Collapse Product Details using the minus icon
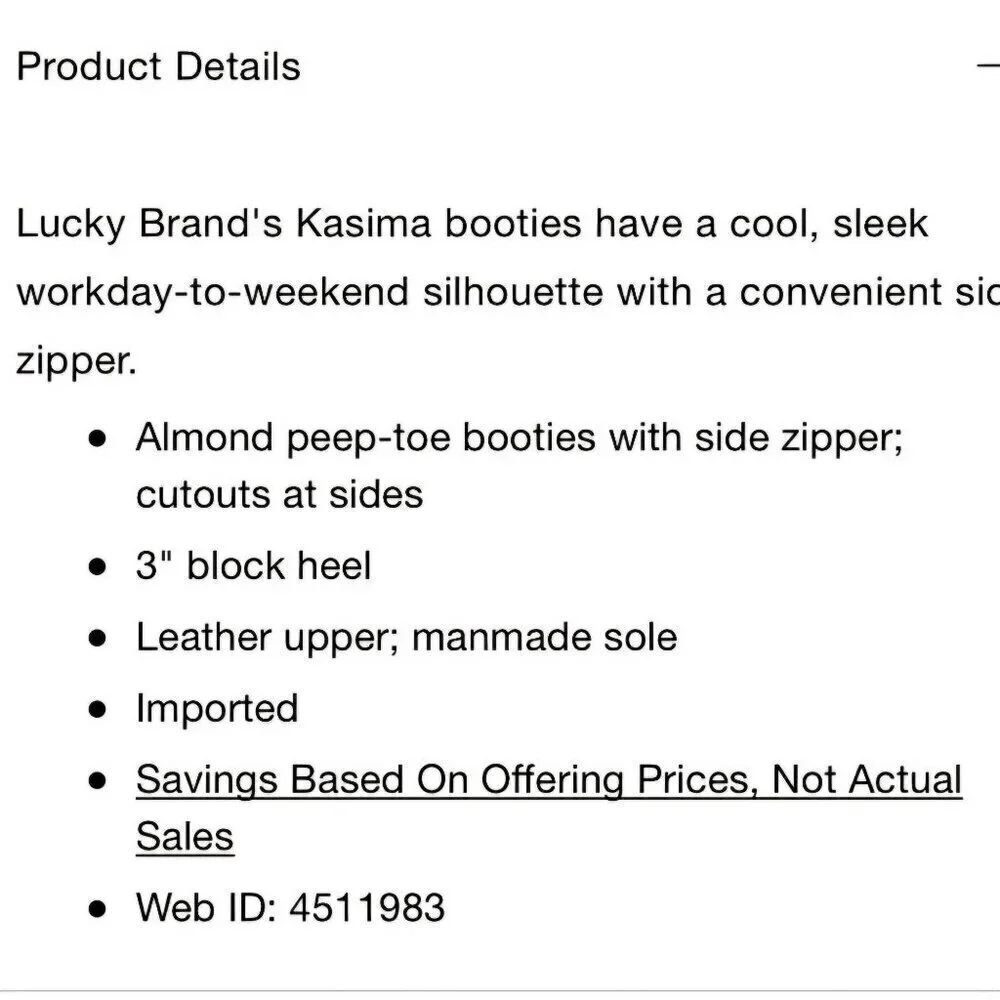The image size is (1000, 1000). [989, 64]
